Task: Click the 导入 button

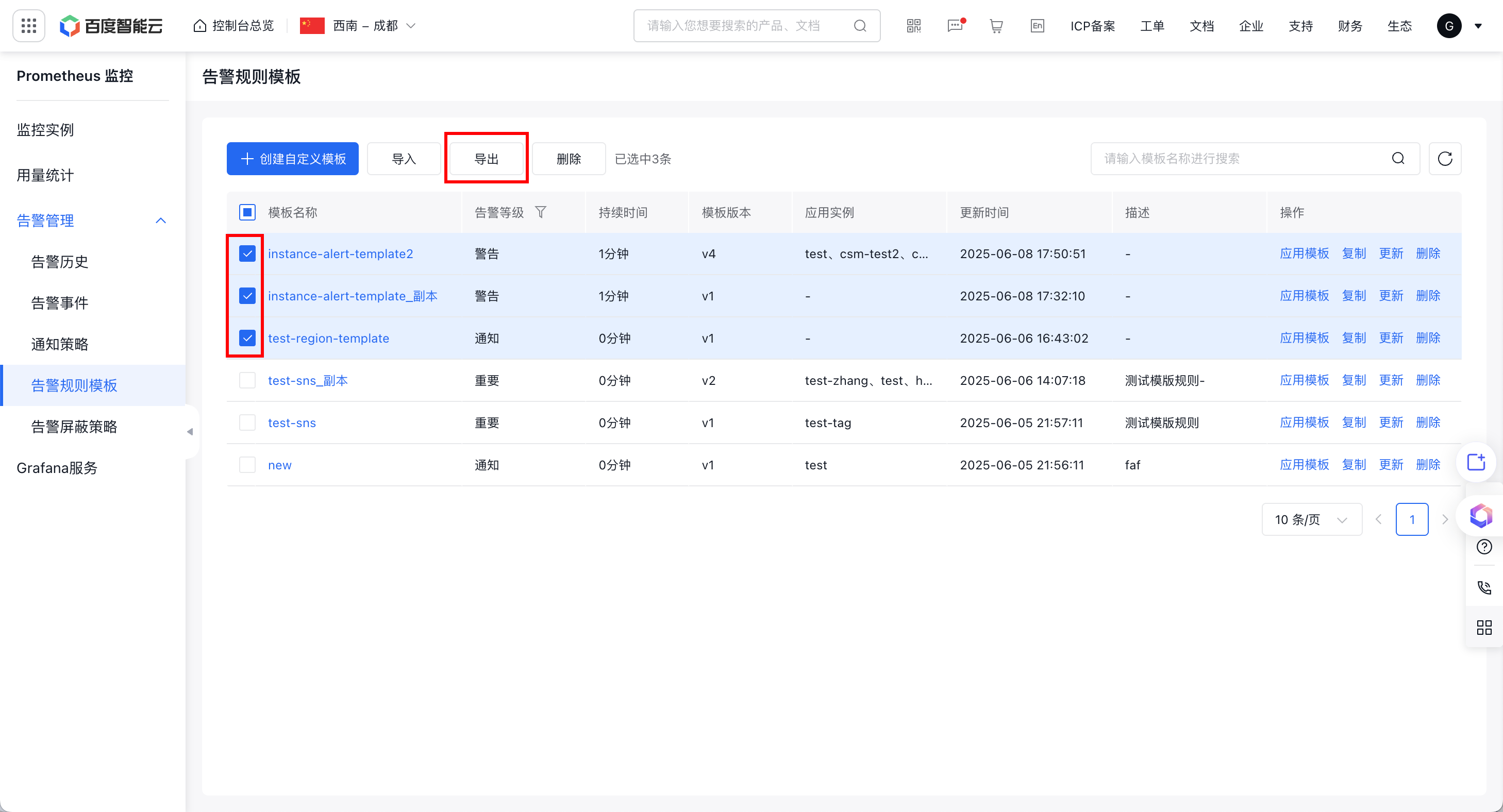Action: (x=404, y=159)
